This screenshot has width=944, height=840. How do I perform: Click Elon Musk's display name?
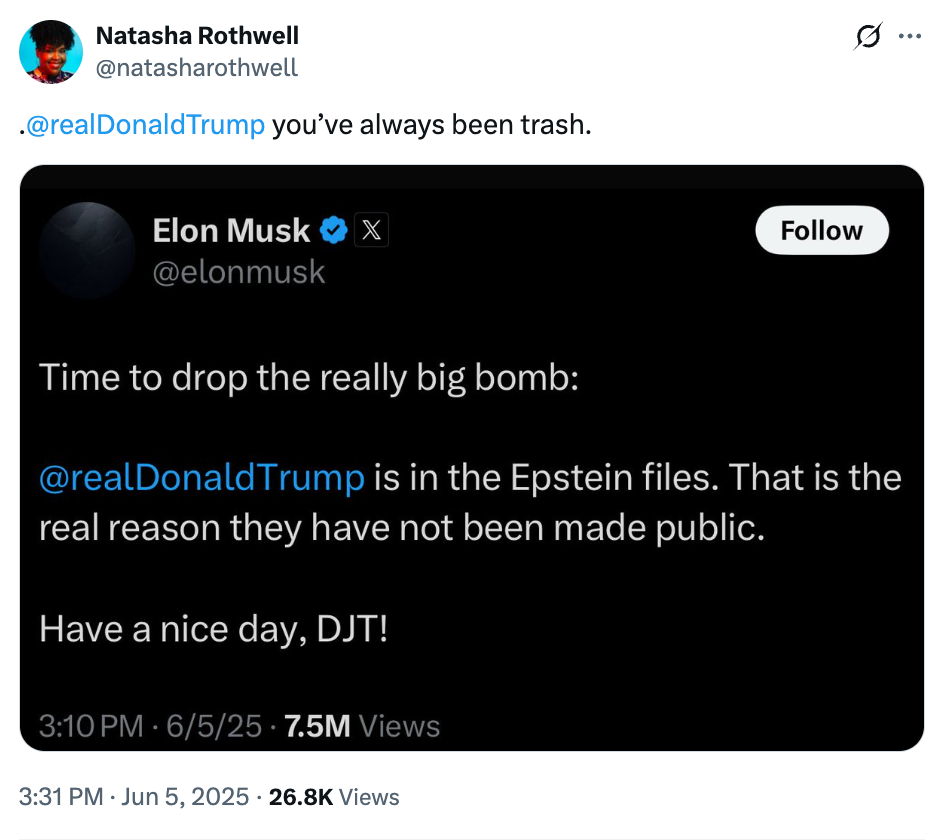pyautogui.click(x=231, y=230)
